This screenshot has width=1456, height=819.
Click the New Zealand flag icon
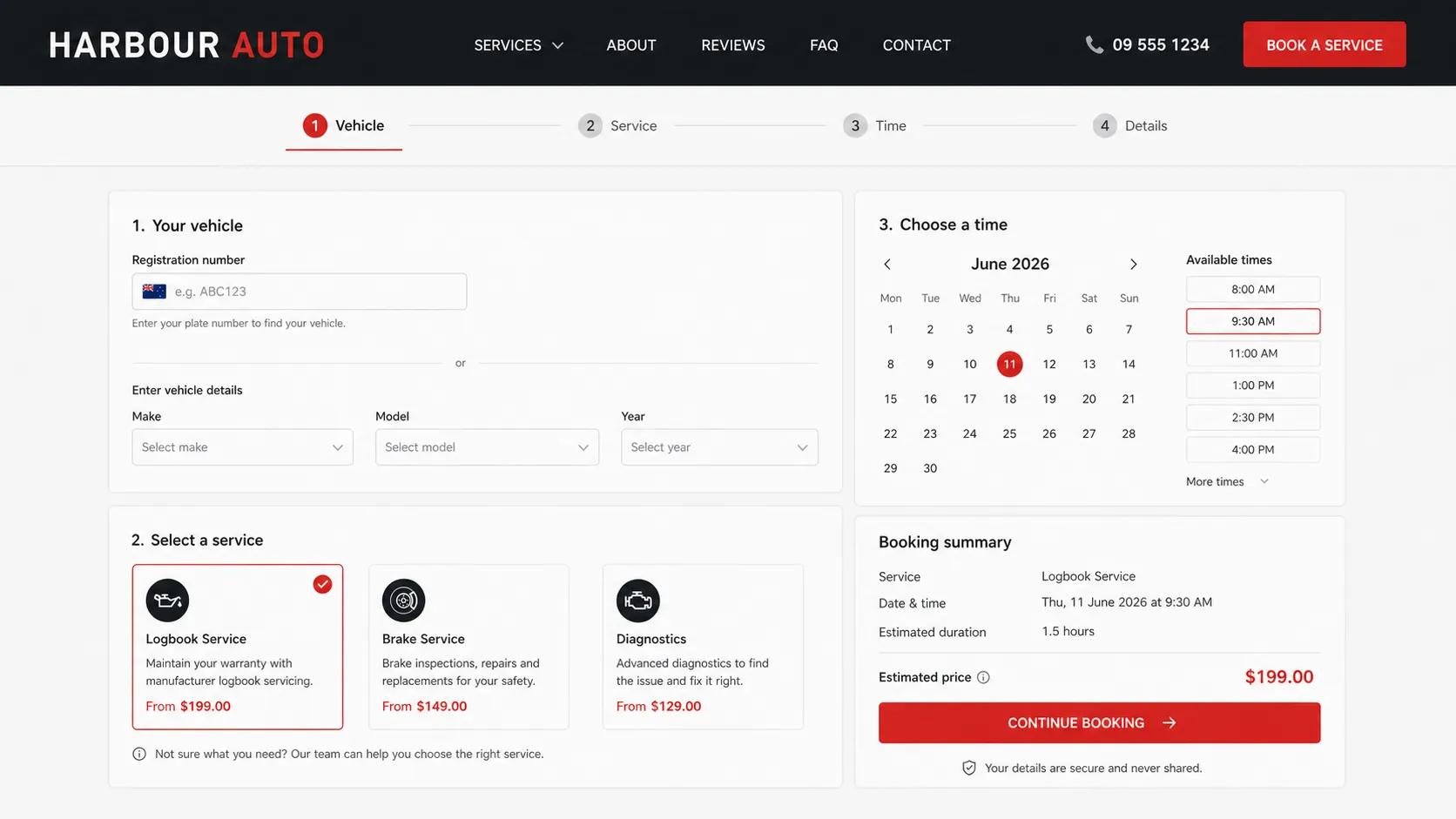coord(154,292)
